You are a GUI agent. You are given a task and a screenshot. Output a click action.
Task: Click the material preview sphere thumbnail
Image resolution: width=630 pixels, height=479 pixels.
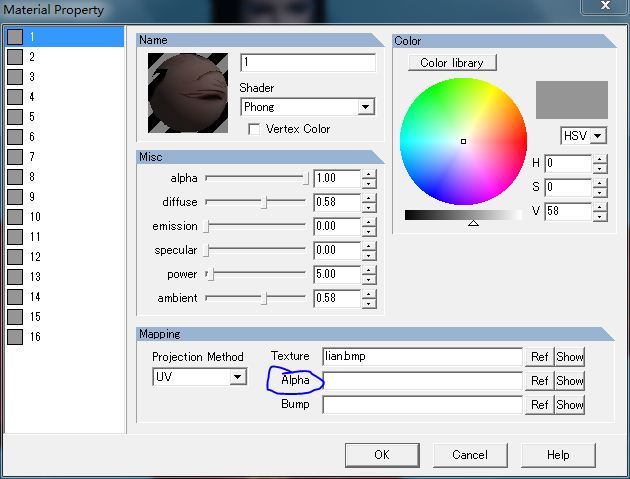(188, 93)
